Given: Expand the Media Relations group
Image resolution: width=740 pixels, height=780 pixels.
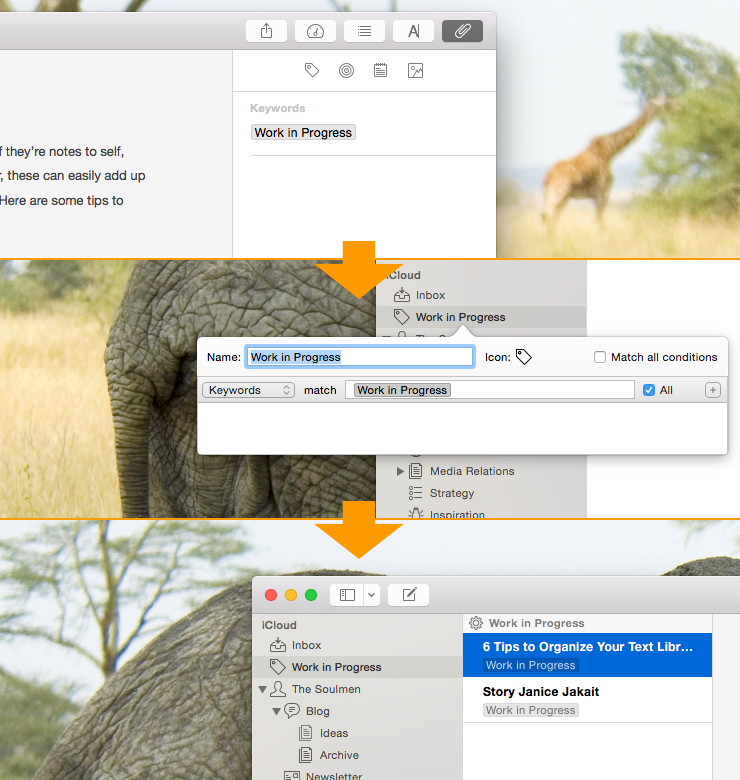Looking at the screenshot, I should point(400,471).
